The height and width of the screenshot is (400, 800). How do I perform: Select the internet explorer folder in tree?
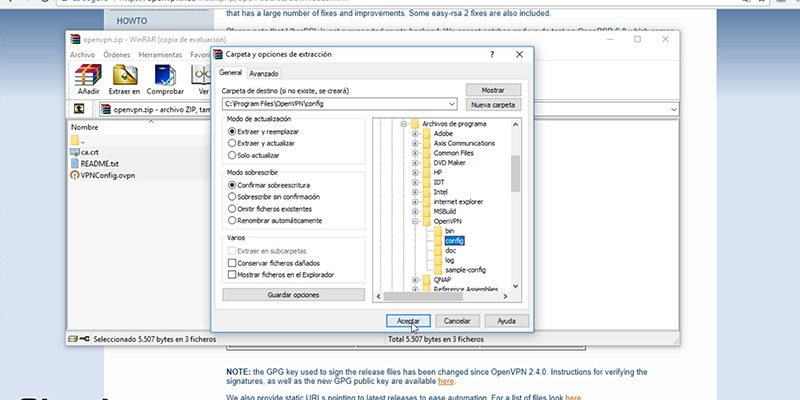[458, 202]
